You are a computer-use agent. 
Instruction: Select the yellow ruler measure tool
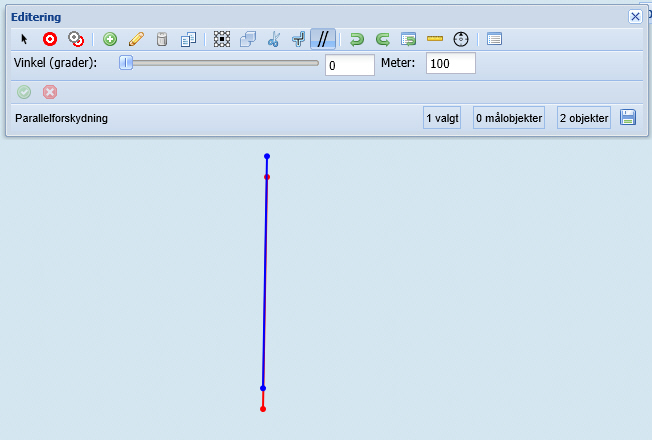coord(435,39)
